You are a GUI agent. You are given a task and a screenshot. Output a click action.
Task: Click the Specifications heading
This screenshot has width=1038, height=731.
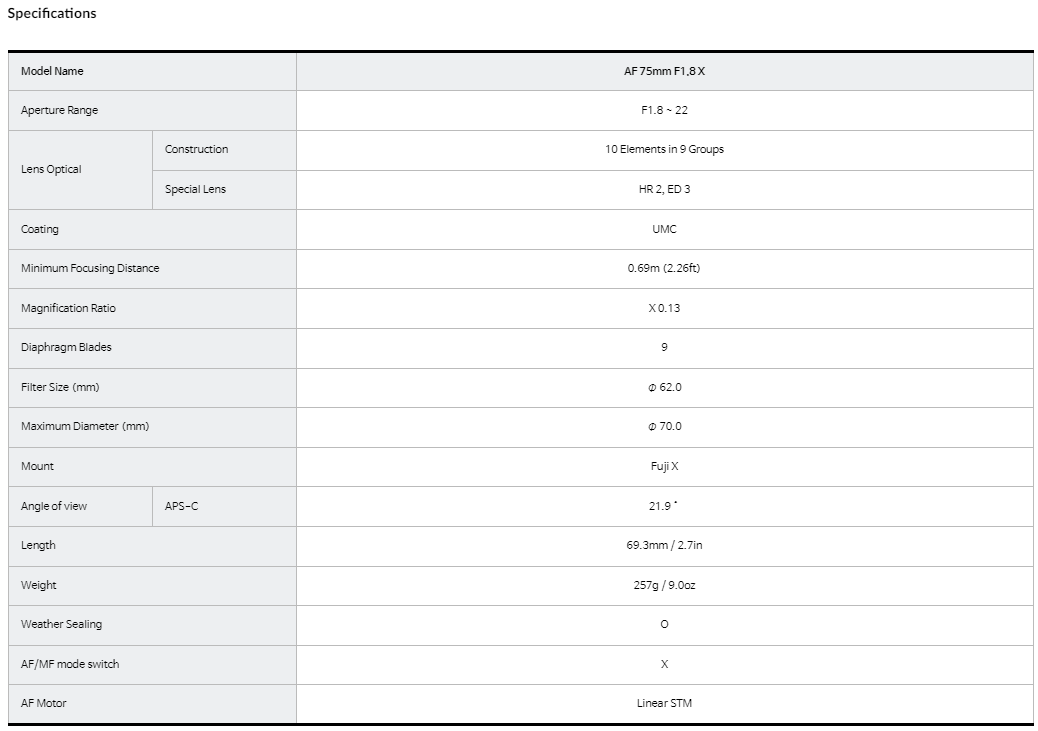pos(52,14)
